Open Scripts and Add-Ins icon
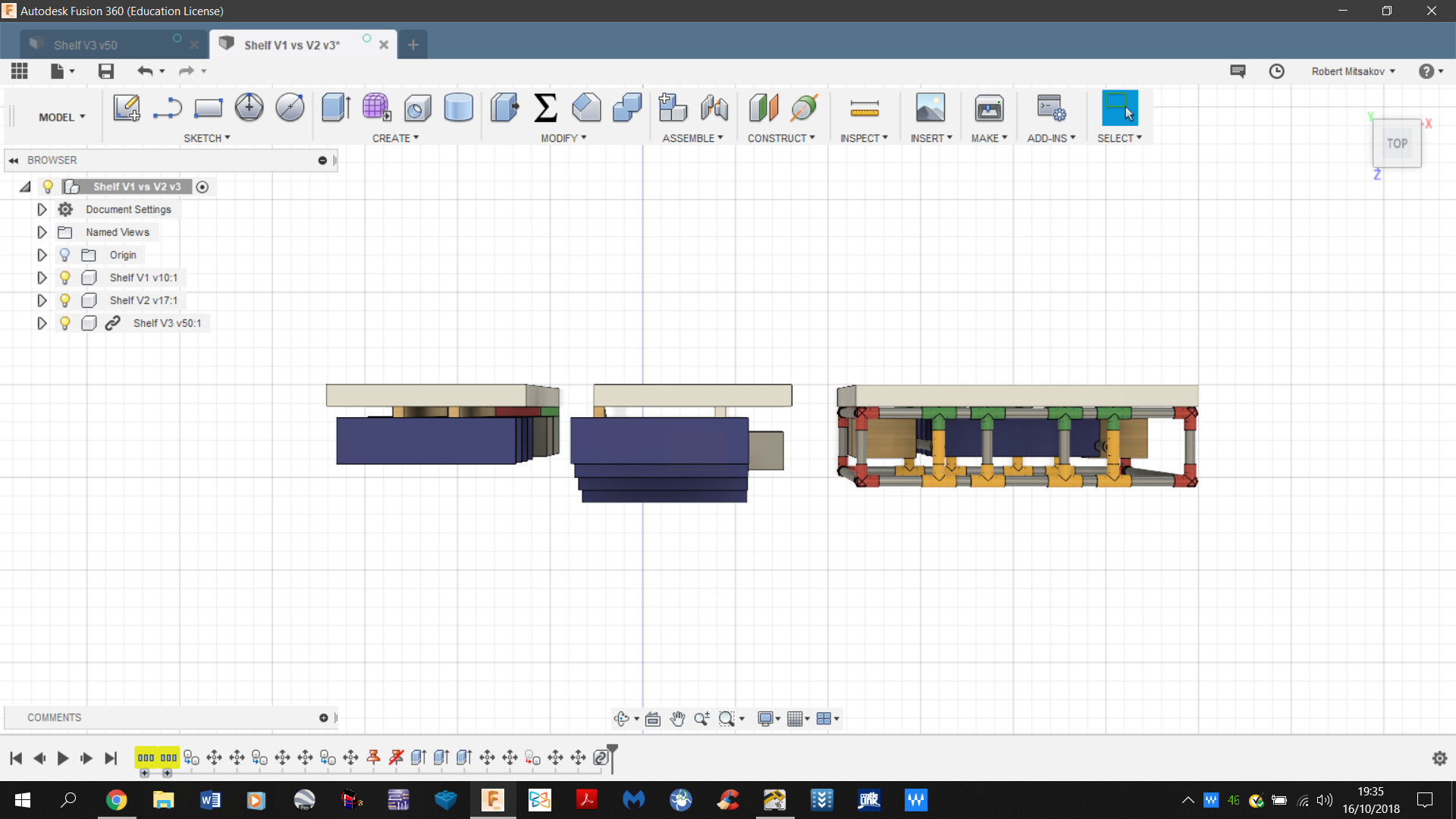Image resolution: width=1456 pixels, height=819 pixels. 1051,108
